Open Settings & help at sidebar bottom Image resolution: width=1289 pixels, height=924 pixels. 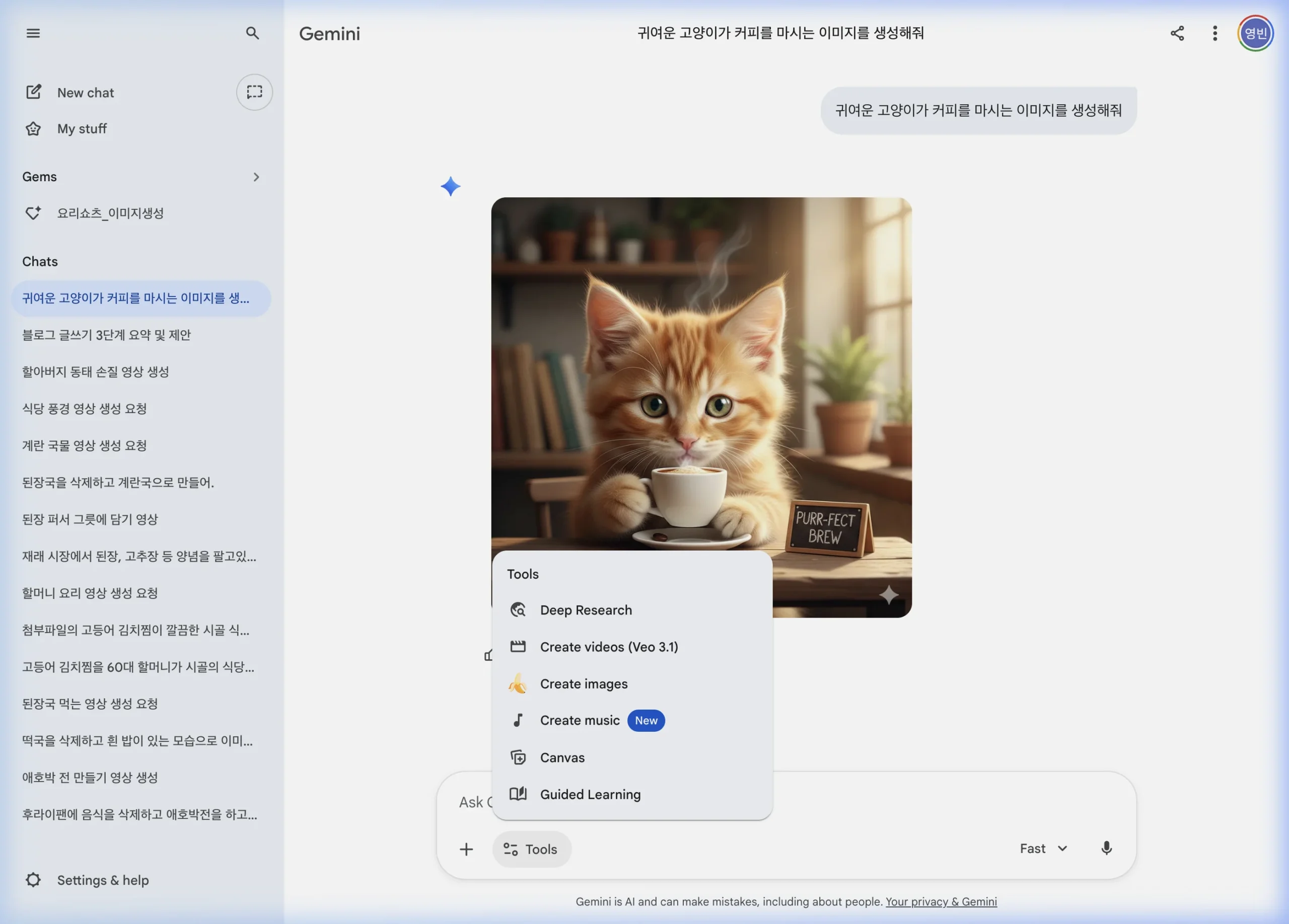click(x=102, y=880)
